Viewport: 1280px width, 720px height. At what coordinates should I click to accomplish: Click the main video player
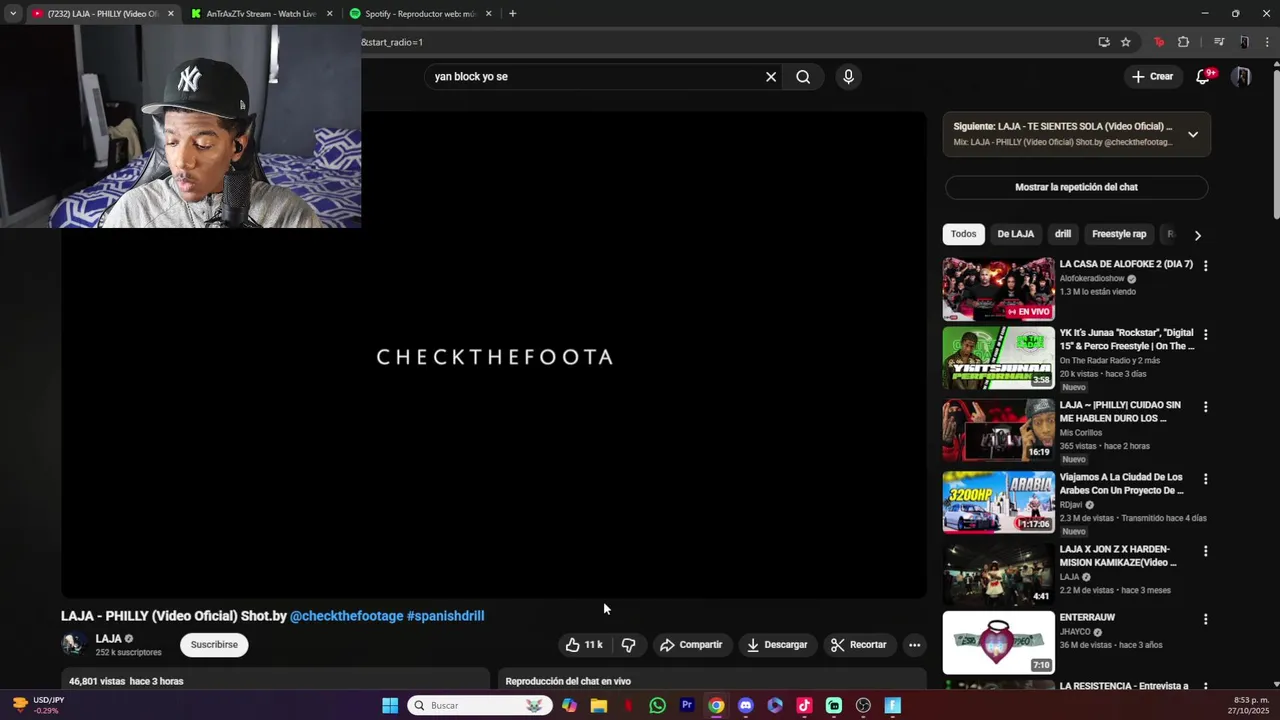point(494,355)
